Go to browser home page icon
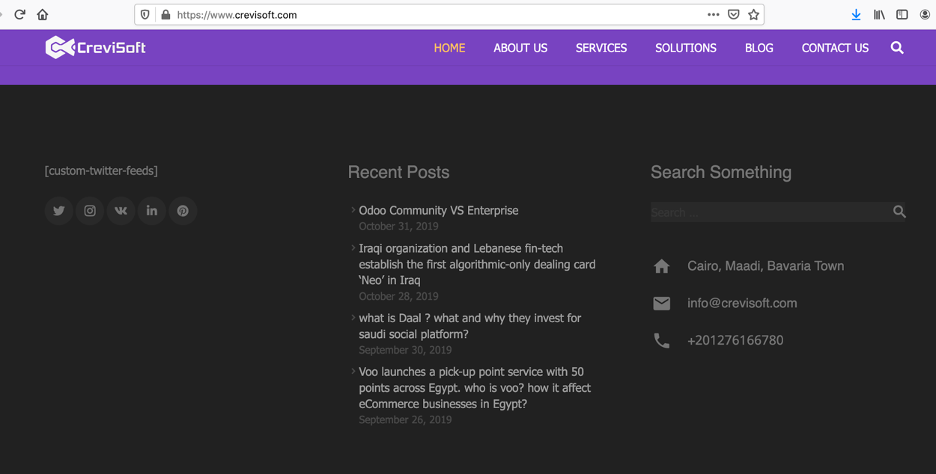The image size is (936, 474). pos(42,15)
